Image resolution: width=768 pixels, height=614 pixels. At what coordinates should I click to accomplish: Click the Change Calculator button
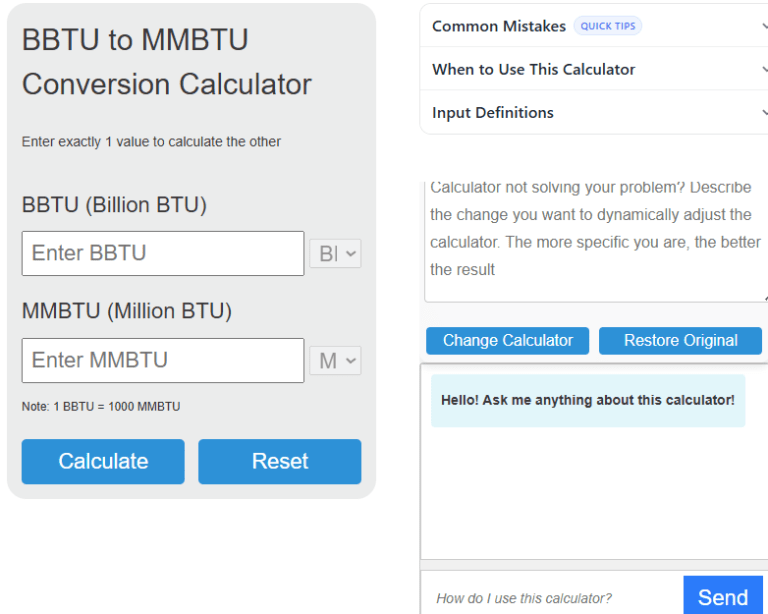pyautogui.click(x=508, y=341)
